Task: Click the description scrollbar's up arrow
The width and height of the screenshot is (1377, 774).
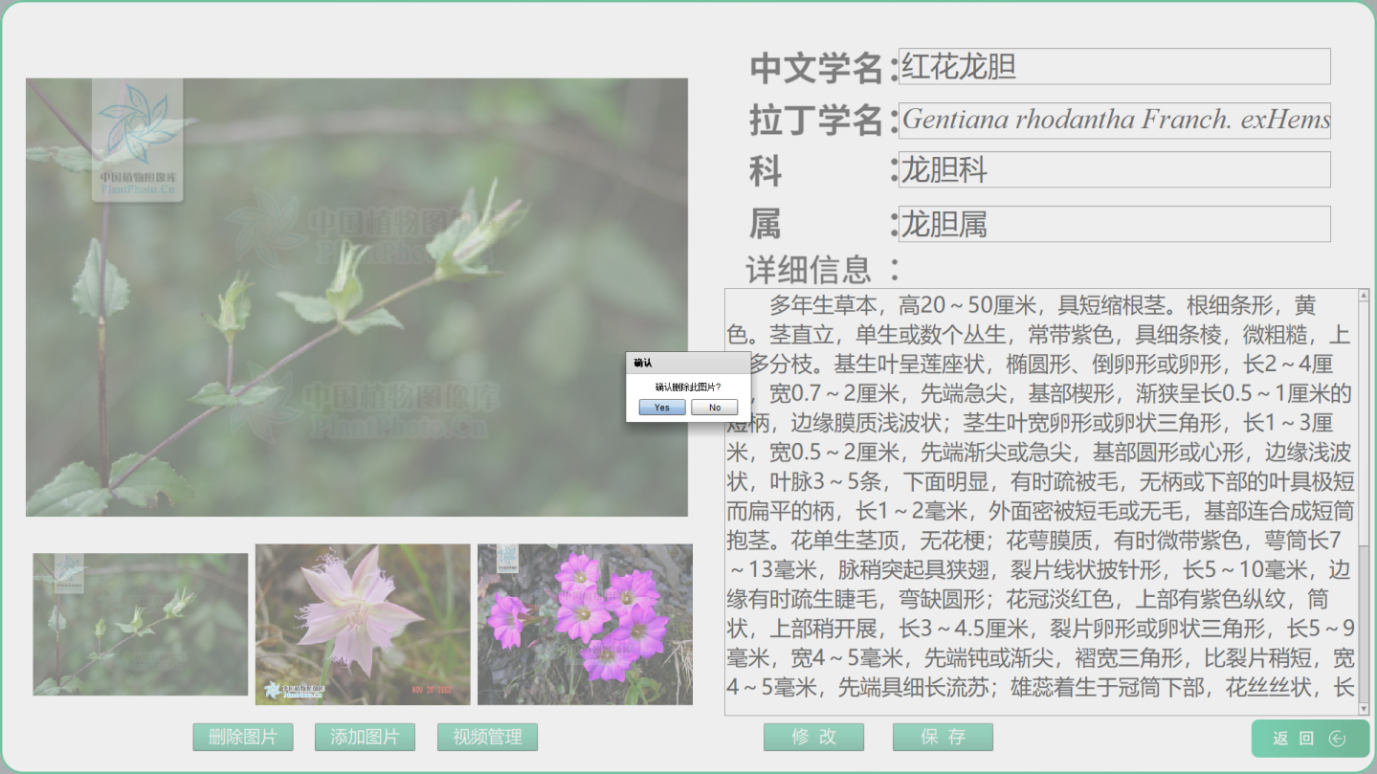Action: pyautogui.click(x=1364, y=295)
